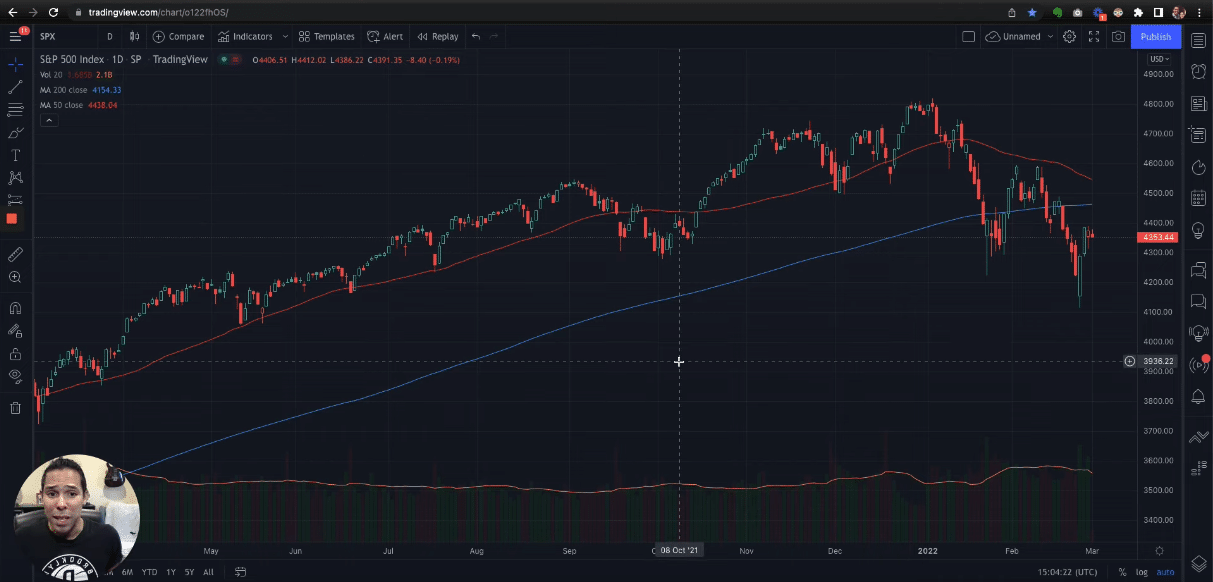Open the measure ruler tool
This screenshot has height=582, width=1213.
click(15, 254)
